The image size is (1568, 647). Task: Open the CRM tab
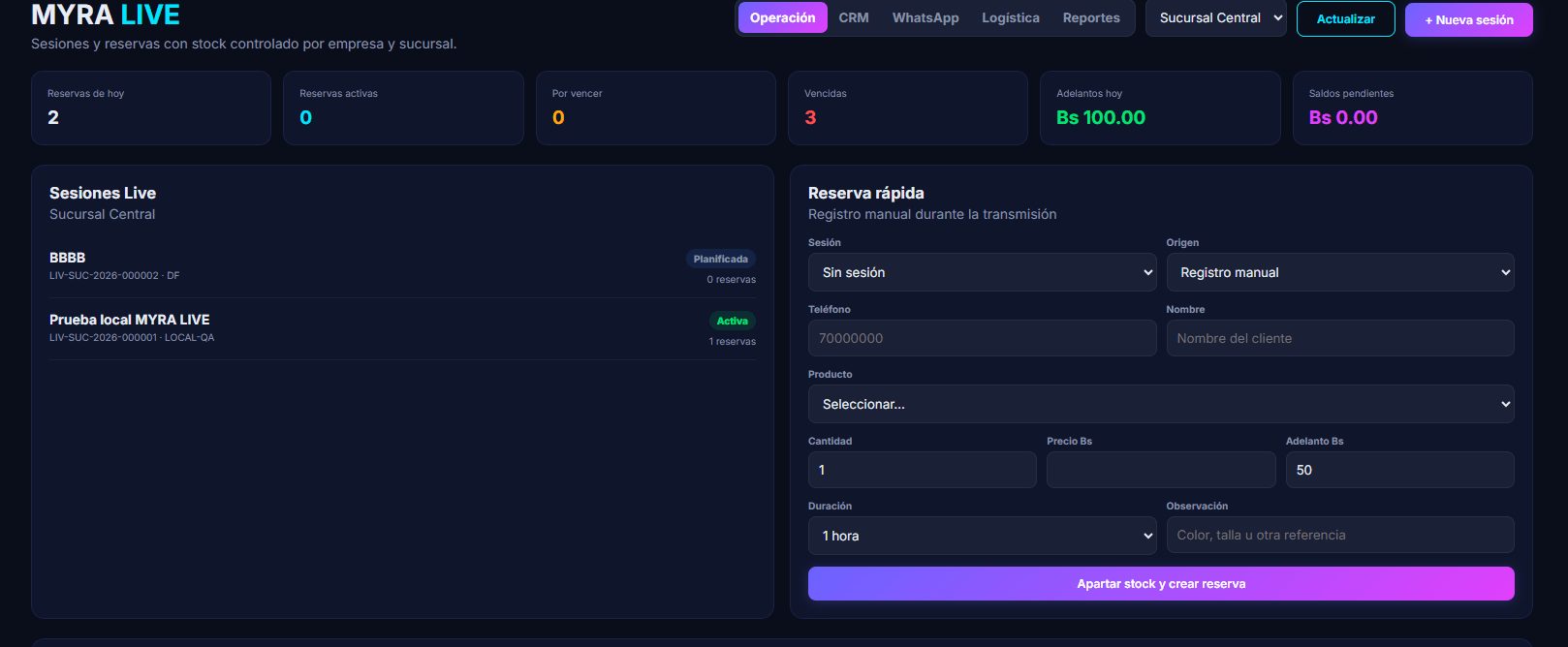(854, 17)
